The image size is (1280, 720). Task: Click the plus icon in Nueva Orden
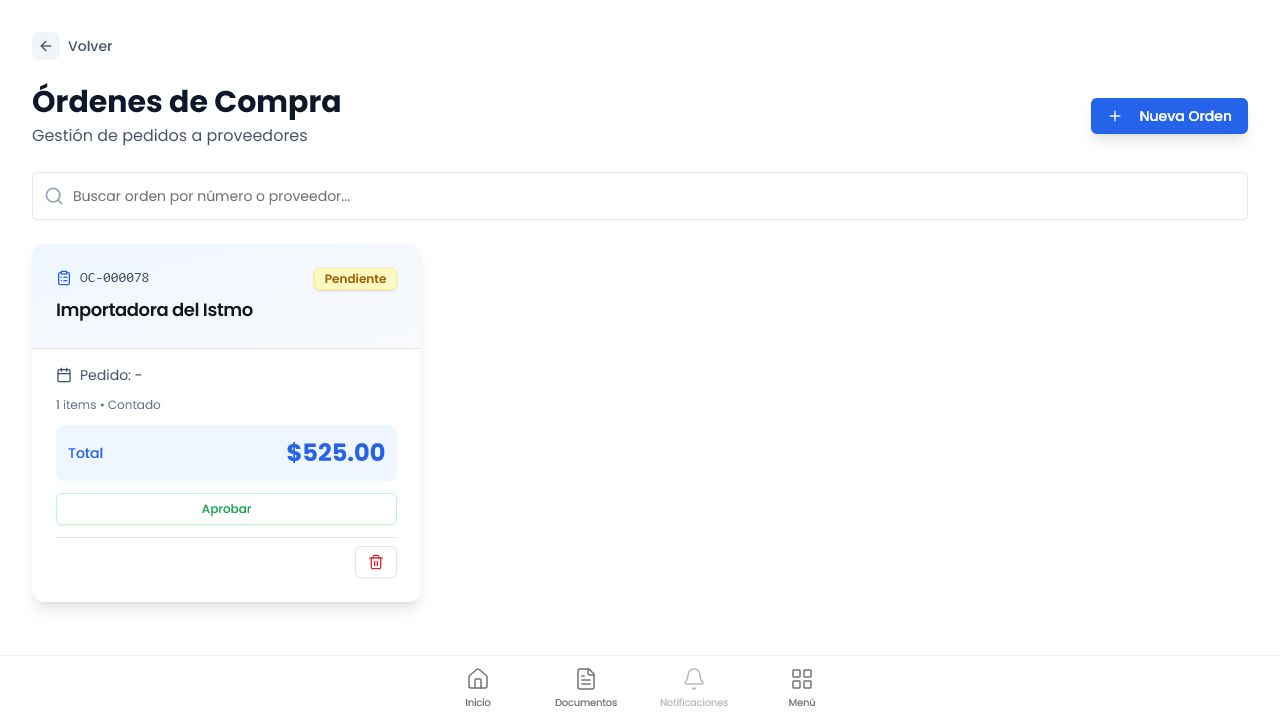(1115, 116)
